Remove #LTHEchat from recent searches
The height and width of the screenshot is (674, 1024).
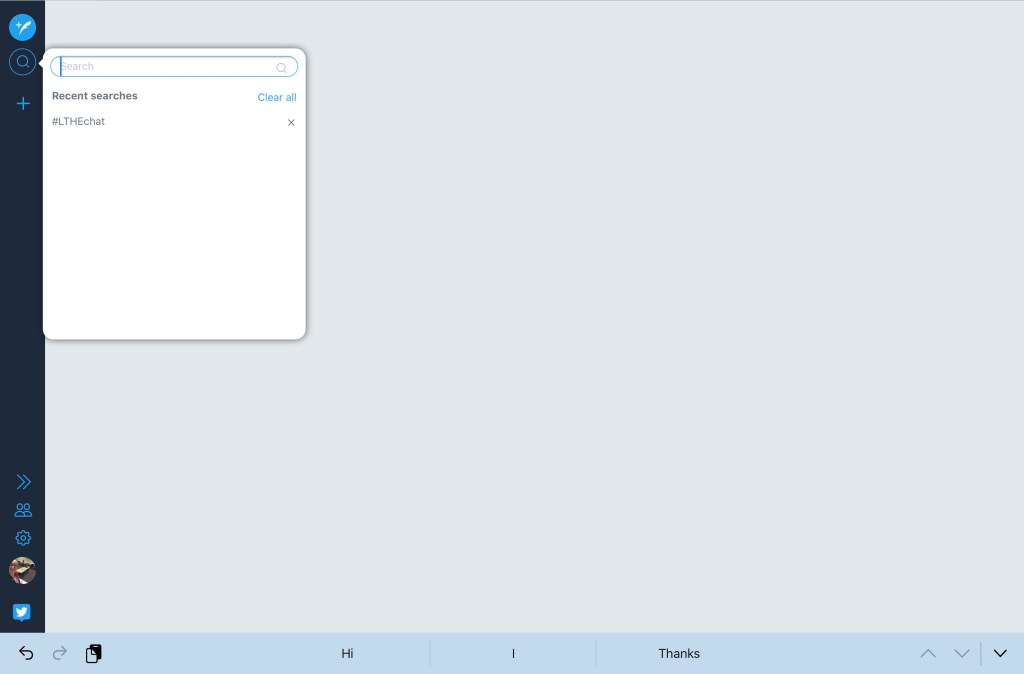(291, 122)
